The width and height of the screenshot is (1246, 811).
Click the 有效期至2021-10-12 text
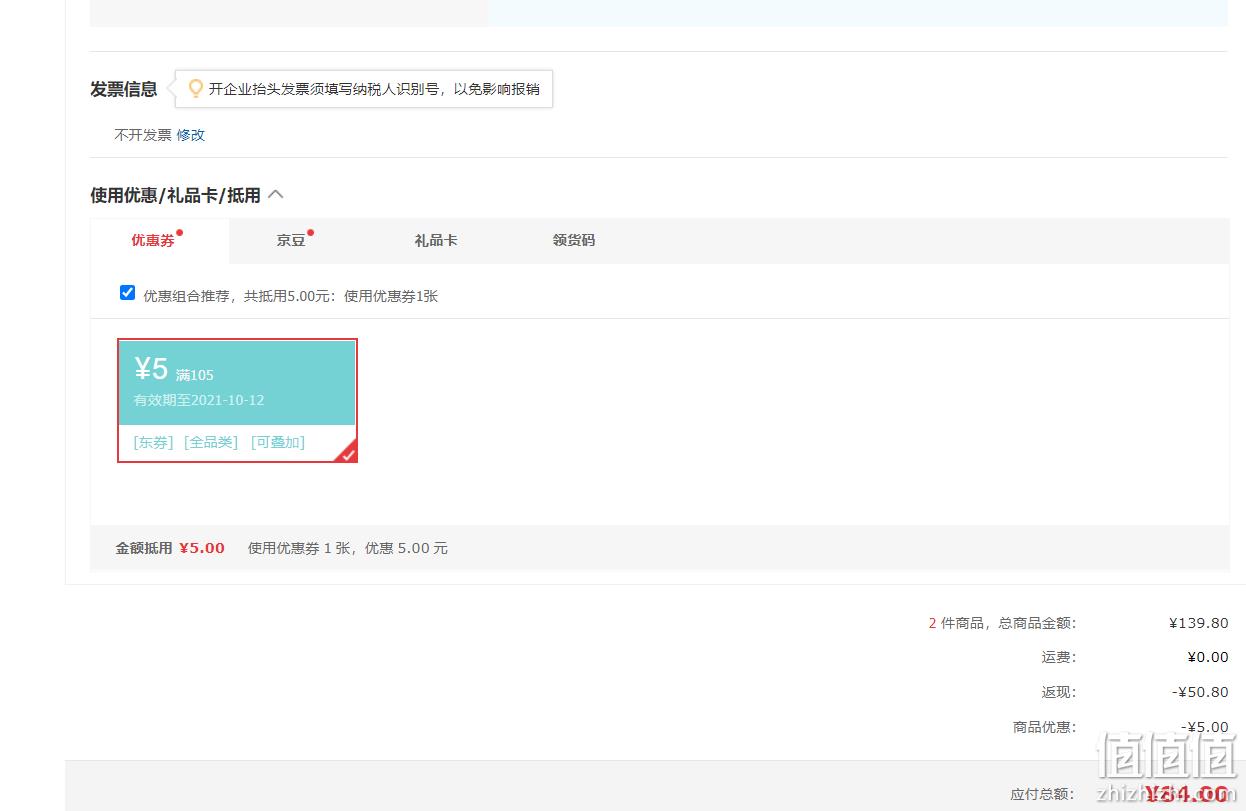click(199, 400)
